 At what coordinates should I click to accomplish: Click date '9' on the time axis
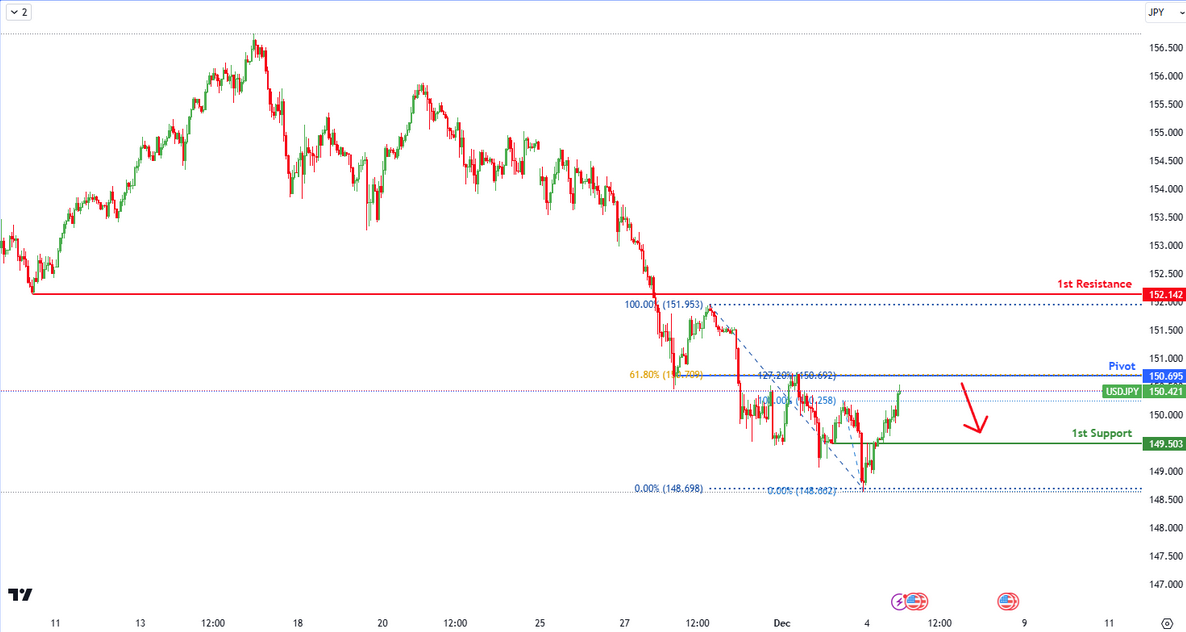[1024, 624]
